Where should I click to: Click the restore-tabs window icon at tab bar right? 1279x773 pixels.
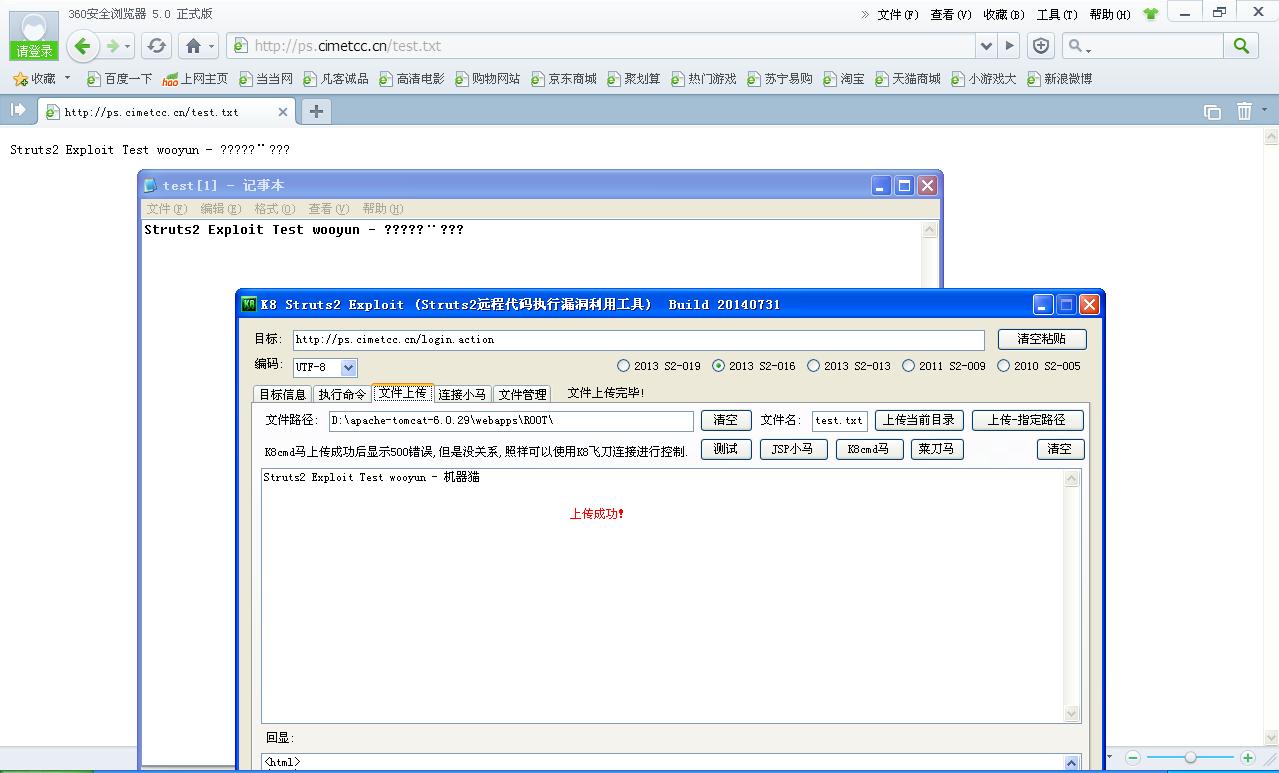tap(1212, 112)
